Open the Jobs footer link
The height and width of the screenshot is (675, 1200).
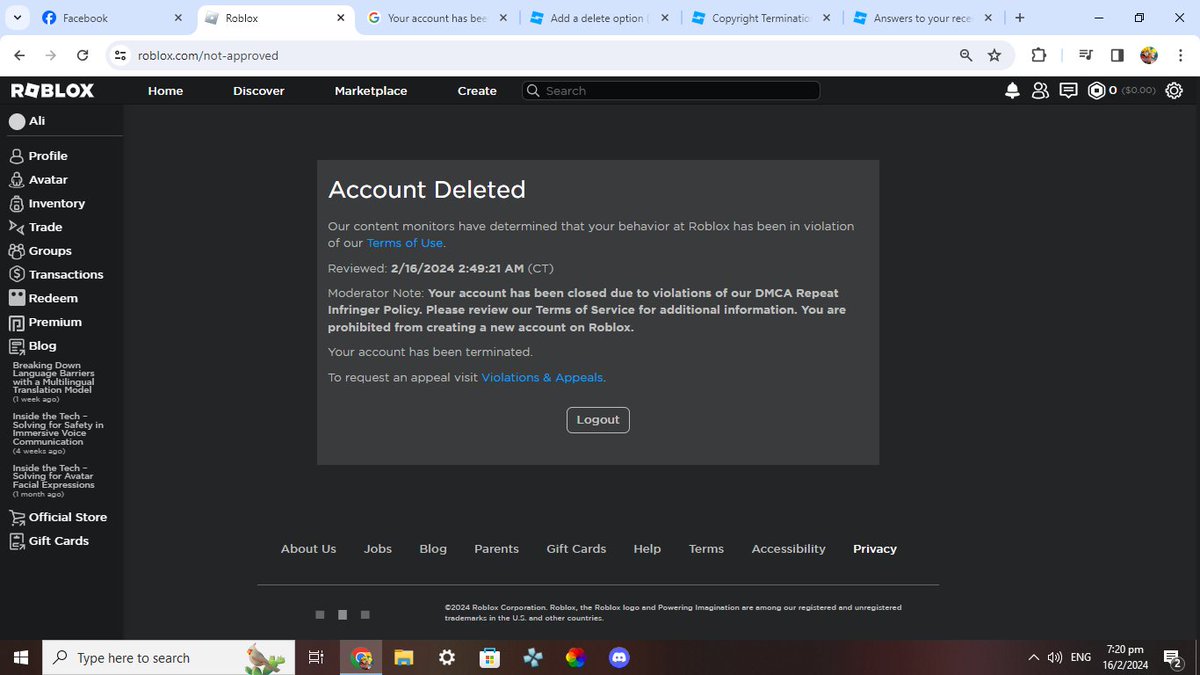click(378, 549)
